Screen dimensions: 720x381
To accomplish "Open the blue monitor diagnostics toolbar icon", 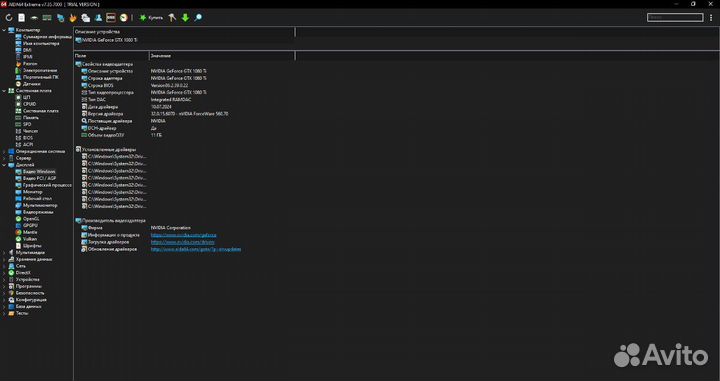I will (60, 17).
